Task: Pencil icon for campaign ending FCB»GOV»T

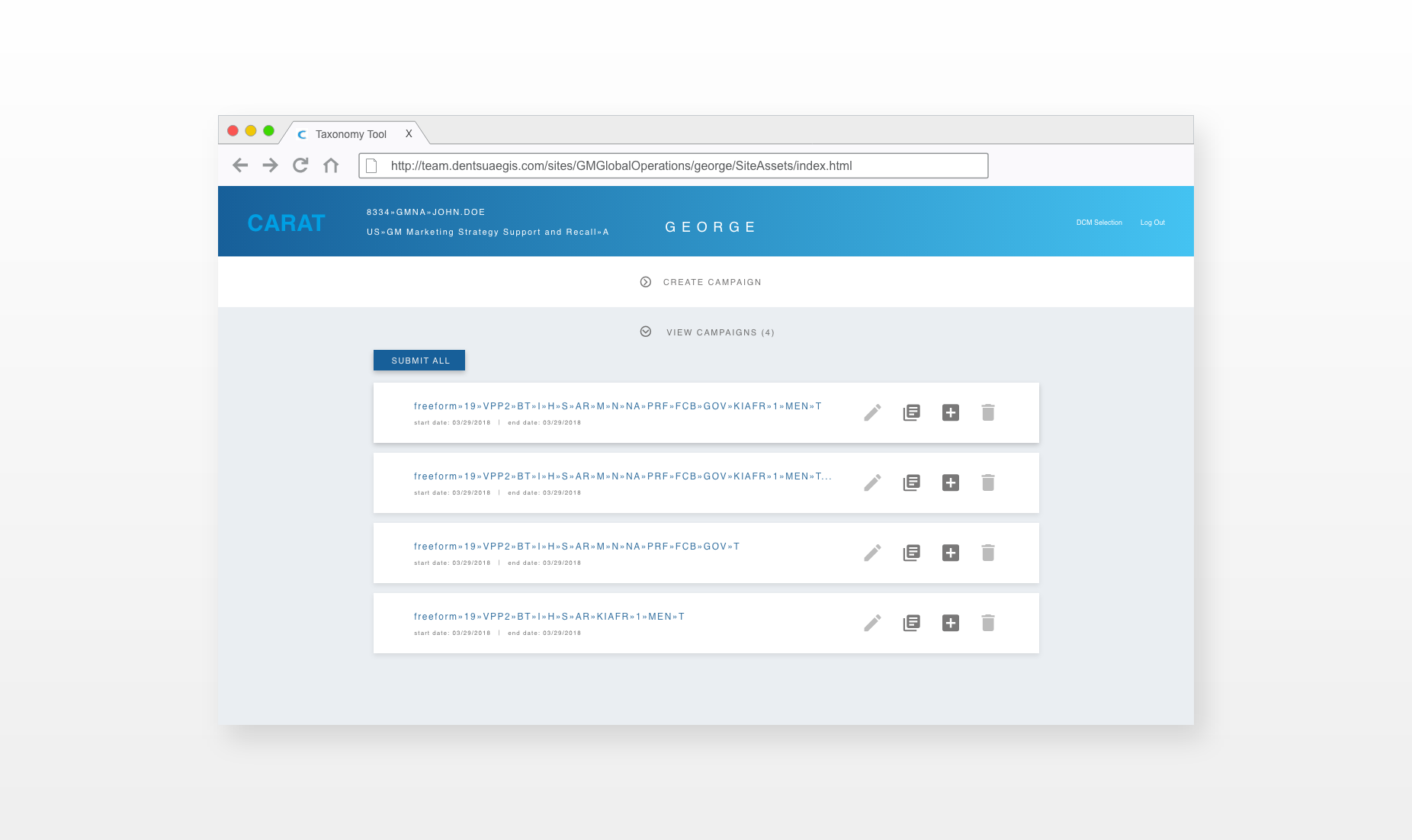Action: (x=872, y=553)
